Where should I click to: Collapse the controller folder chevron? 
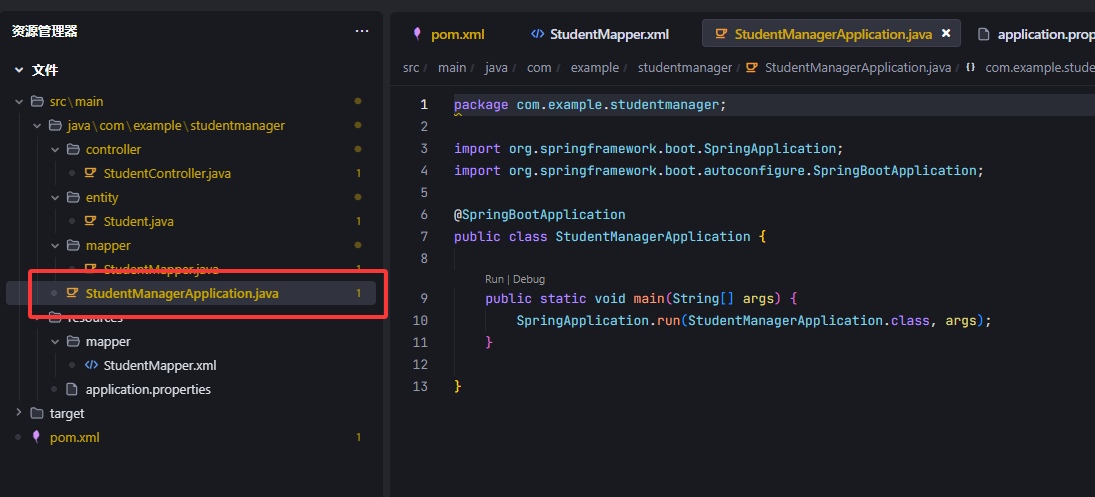point(55,149)
